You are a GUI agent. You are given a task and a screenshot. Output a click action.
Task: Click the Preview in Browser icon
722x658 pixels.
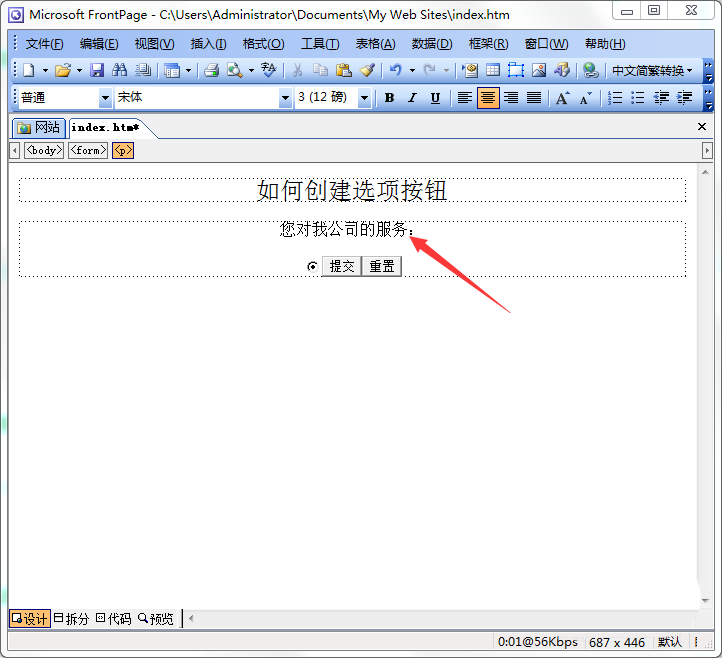point(234,70)
